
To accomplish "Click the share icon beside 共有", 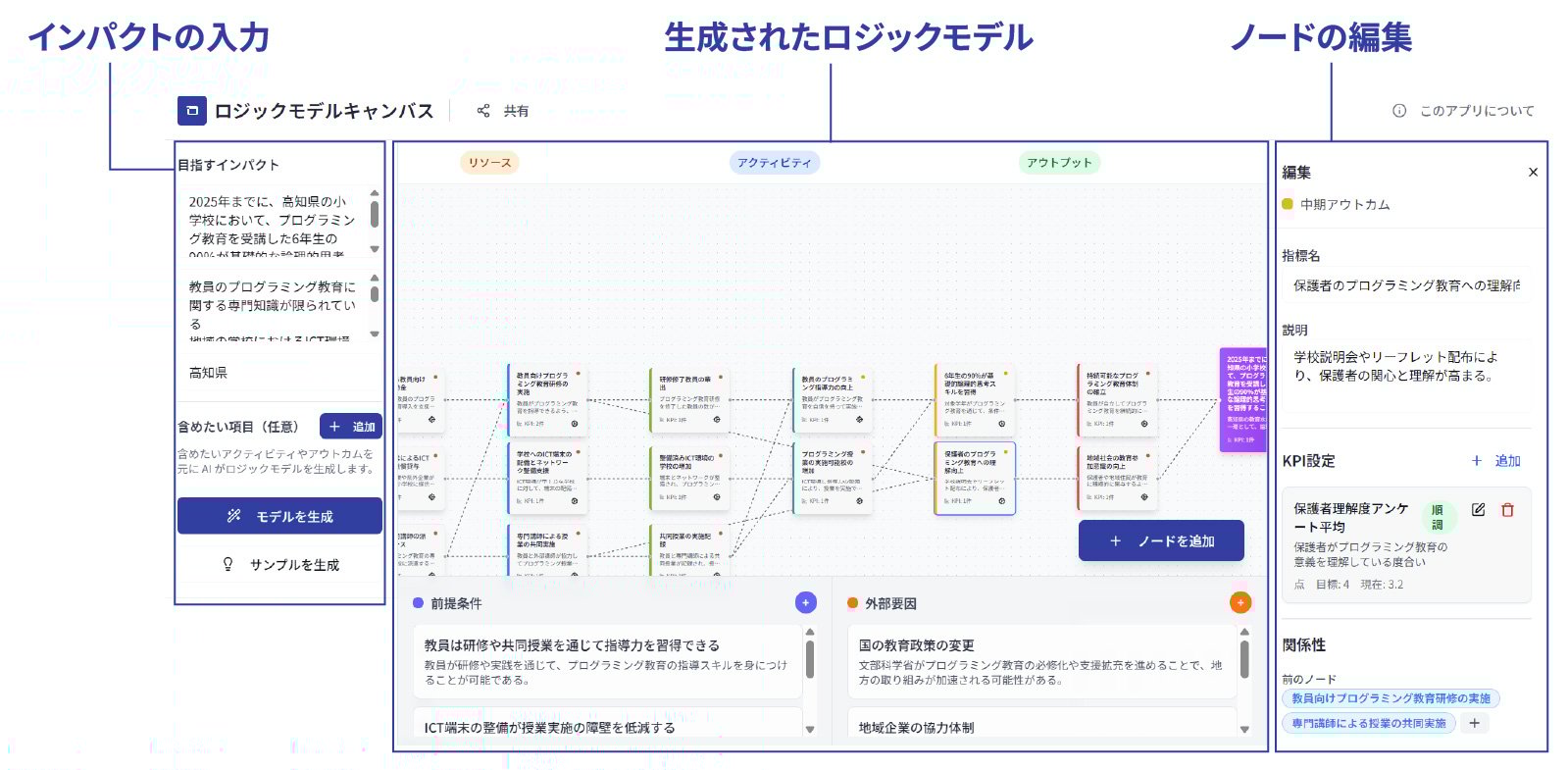I will point(483,111).
